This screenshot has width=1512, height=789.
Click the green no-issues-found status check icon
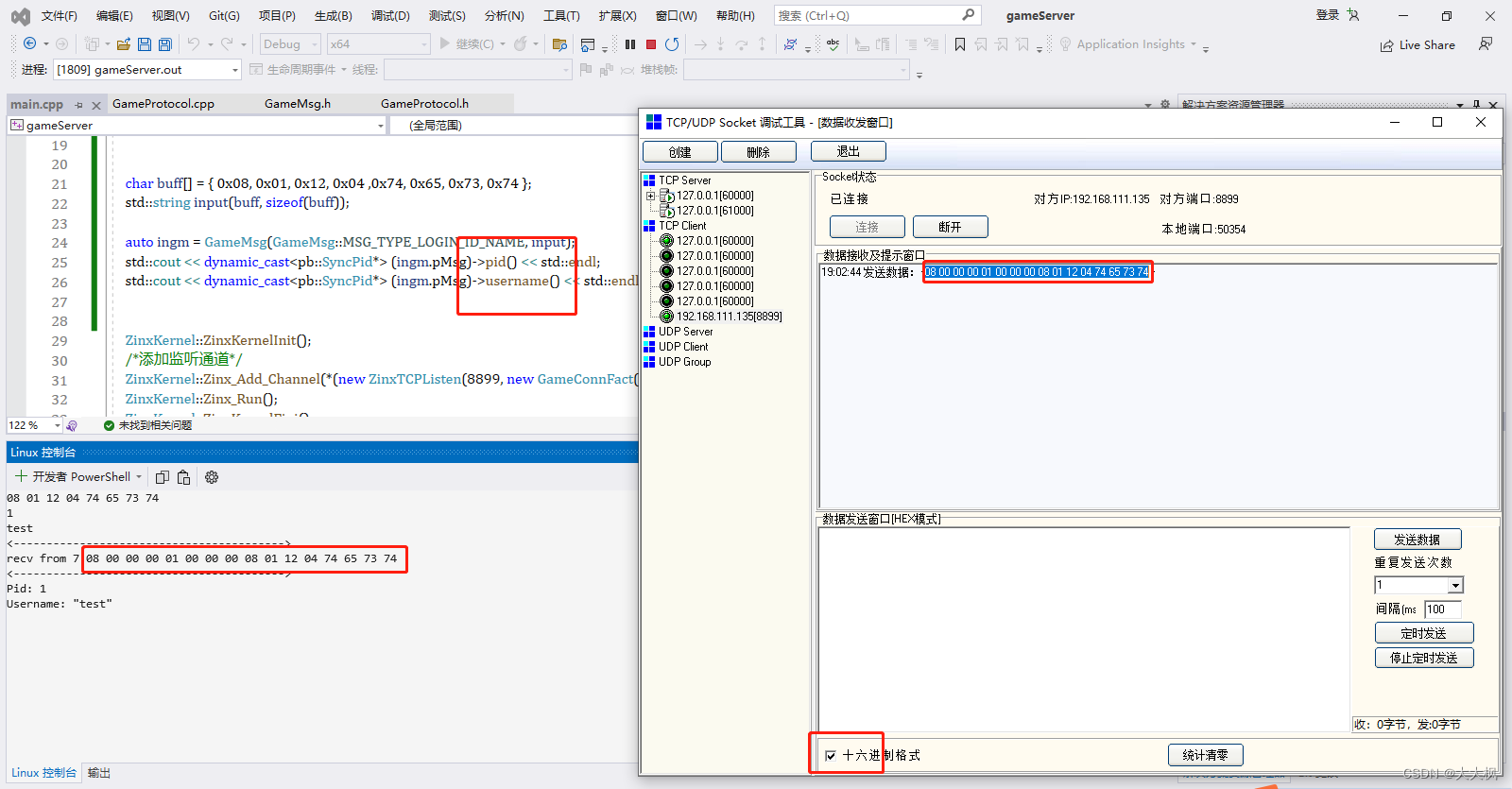pyautogui.click(x=109, y=425)
